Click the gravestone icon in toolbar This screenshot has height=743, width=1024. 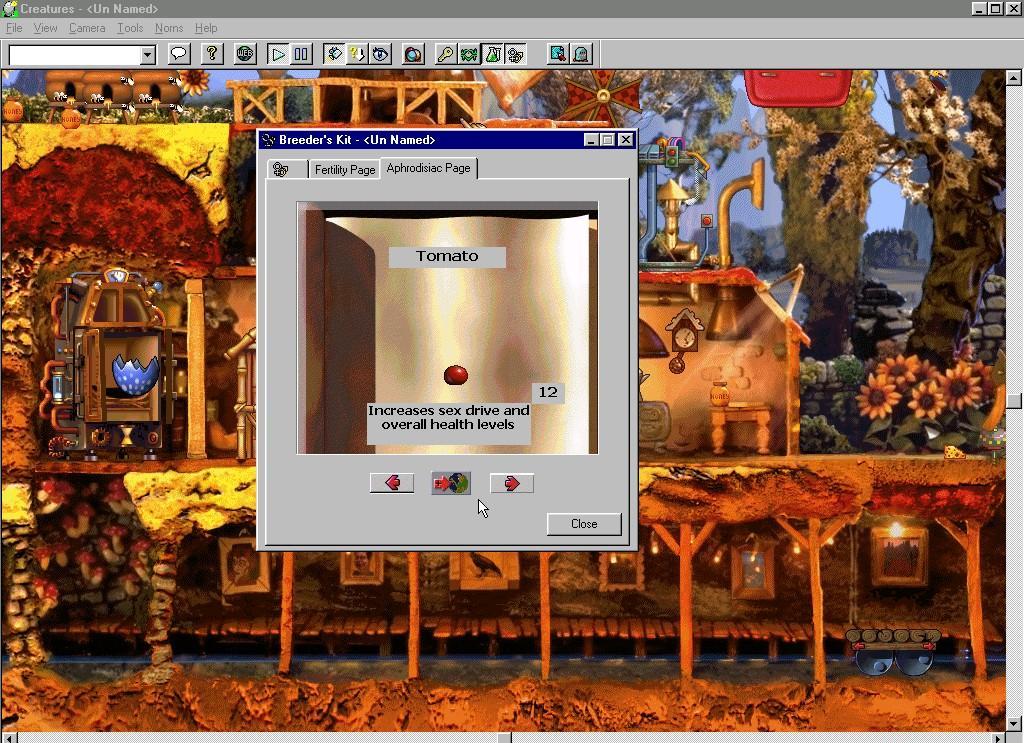581,54
